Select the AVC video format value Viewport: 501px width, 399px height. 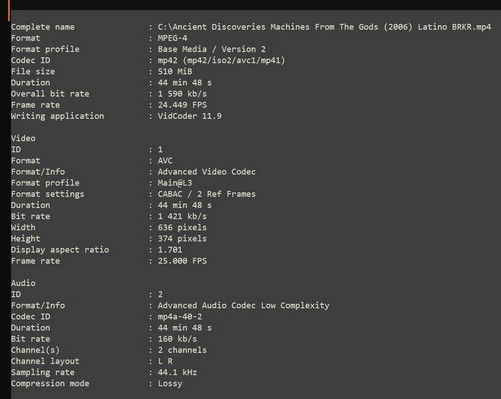pyautogui.click(x=165, y=161)
